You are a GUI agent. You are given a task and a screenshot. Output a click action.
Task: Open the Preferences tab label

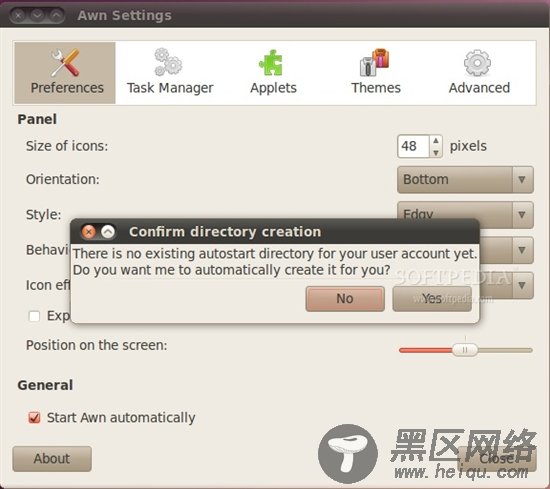[x=67, y=88]
